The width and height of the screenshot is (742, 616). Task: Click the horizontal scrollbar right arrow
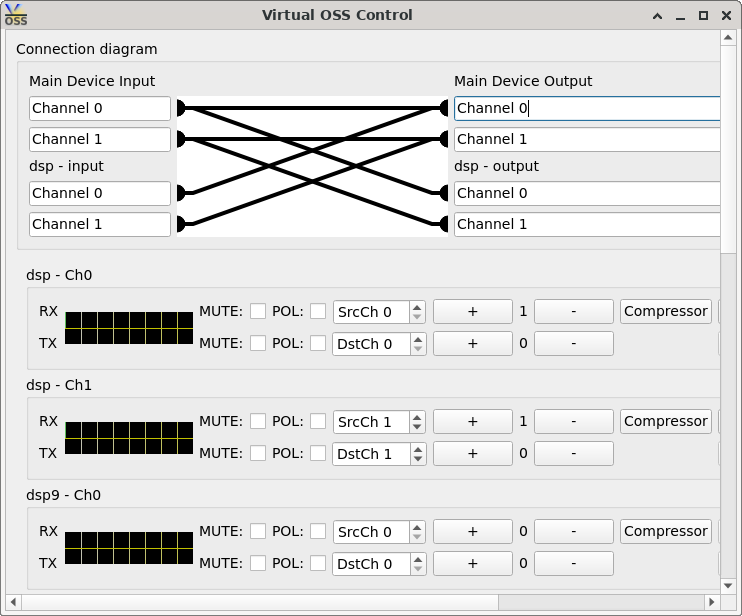[711, 602]
